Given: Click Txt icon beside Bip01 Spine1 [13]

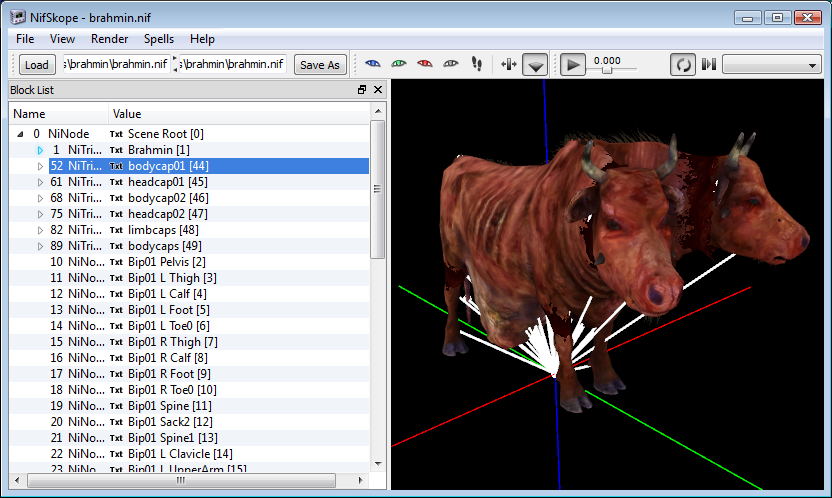Looking at the screenshot, I should [x=116, y=438].
